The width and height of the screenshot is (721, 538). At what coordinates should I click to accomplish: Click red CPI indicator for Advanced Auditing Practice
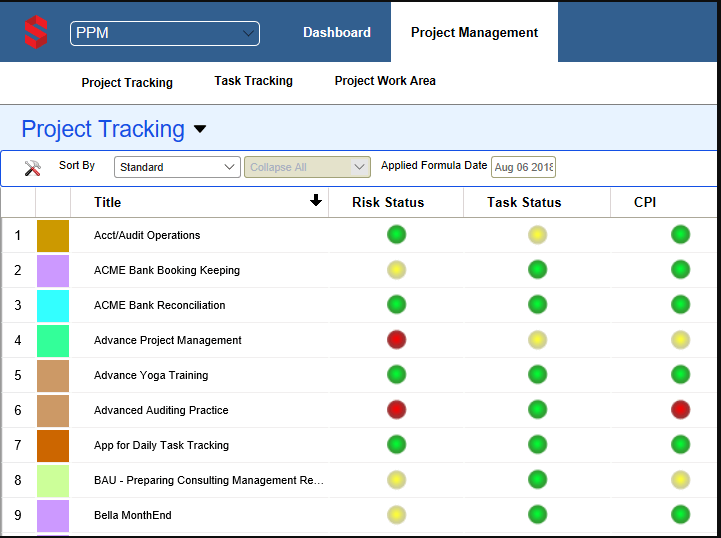[680, 410]
